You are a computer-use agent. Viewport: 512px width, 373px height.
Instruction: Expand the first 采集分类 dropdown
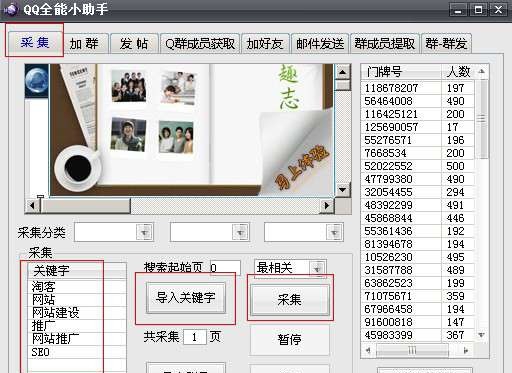tap(145, 232)
